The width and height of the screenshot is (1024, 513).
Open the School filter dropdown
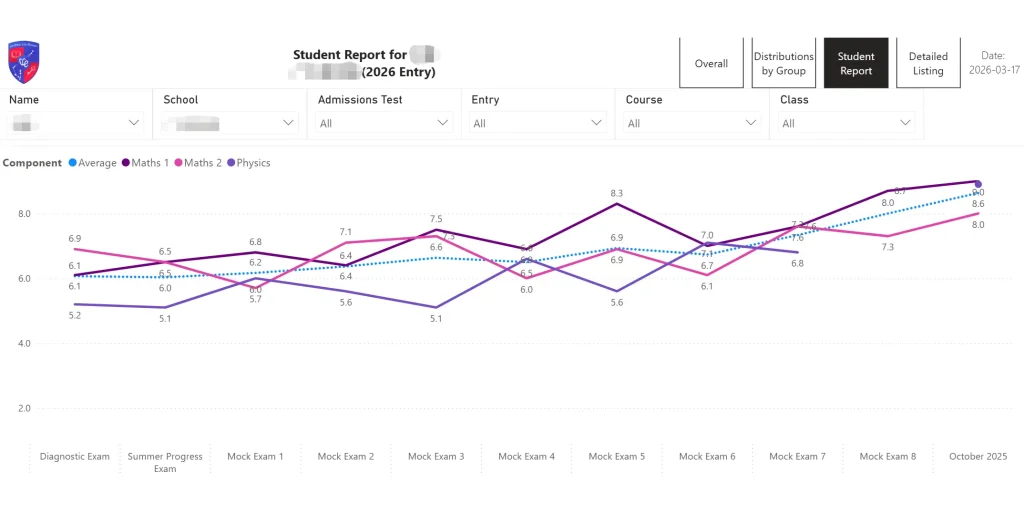point(288,122)
